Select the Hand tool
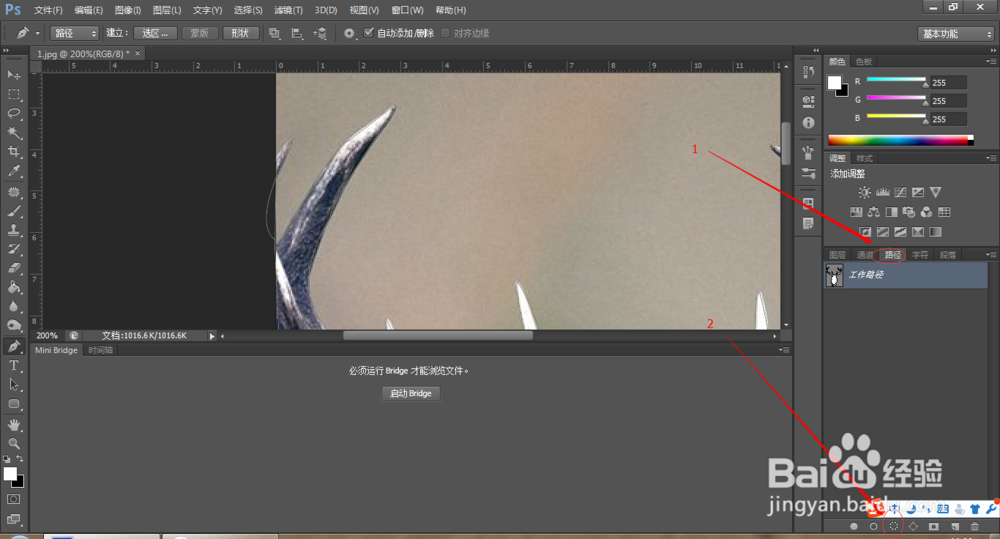 coord(13,425)
